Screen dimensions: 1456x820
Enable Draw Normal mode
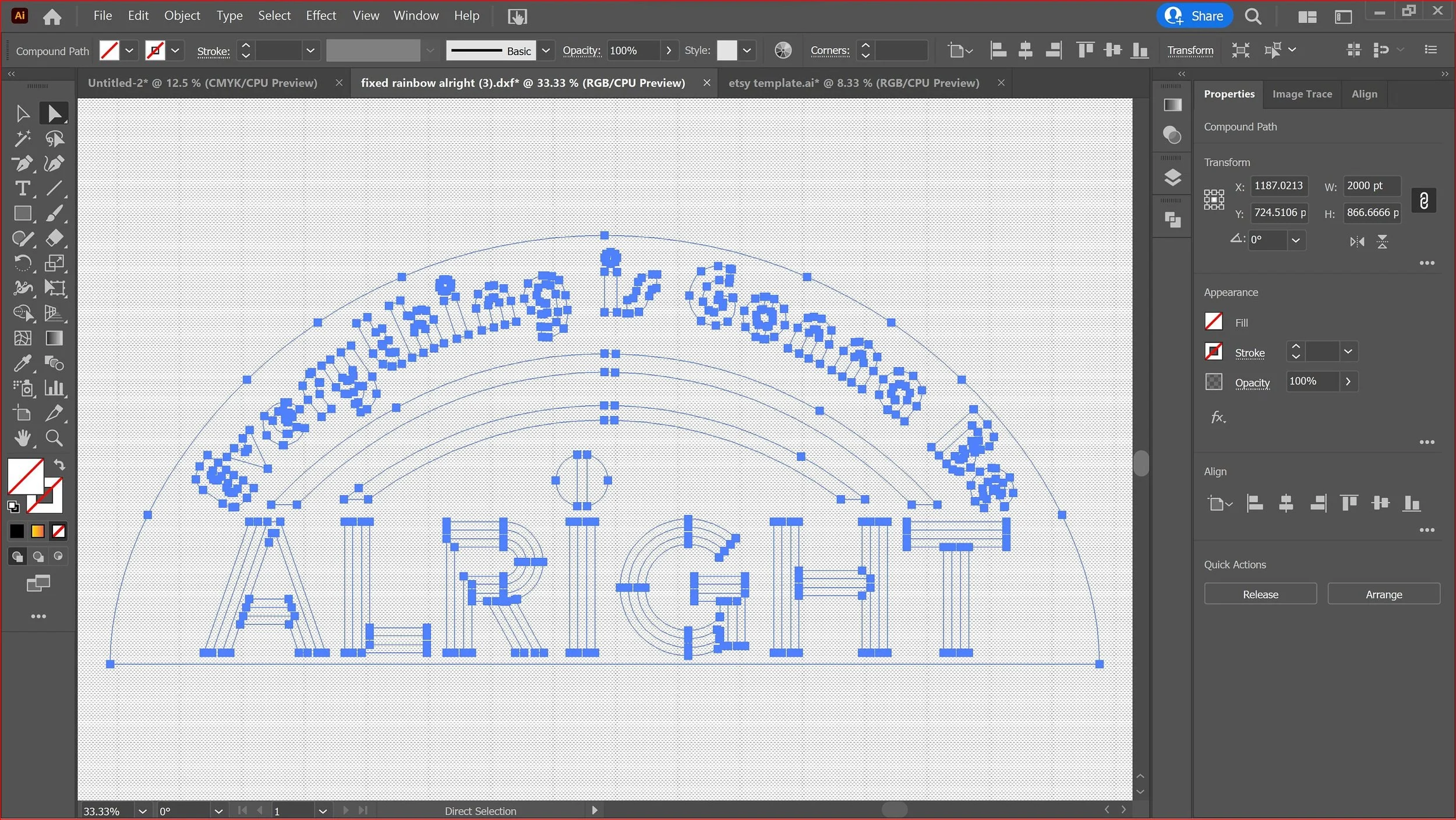pos(17,557)
